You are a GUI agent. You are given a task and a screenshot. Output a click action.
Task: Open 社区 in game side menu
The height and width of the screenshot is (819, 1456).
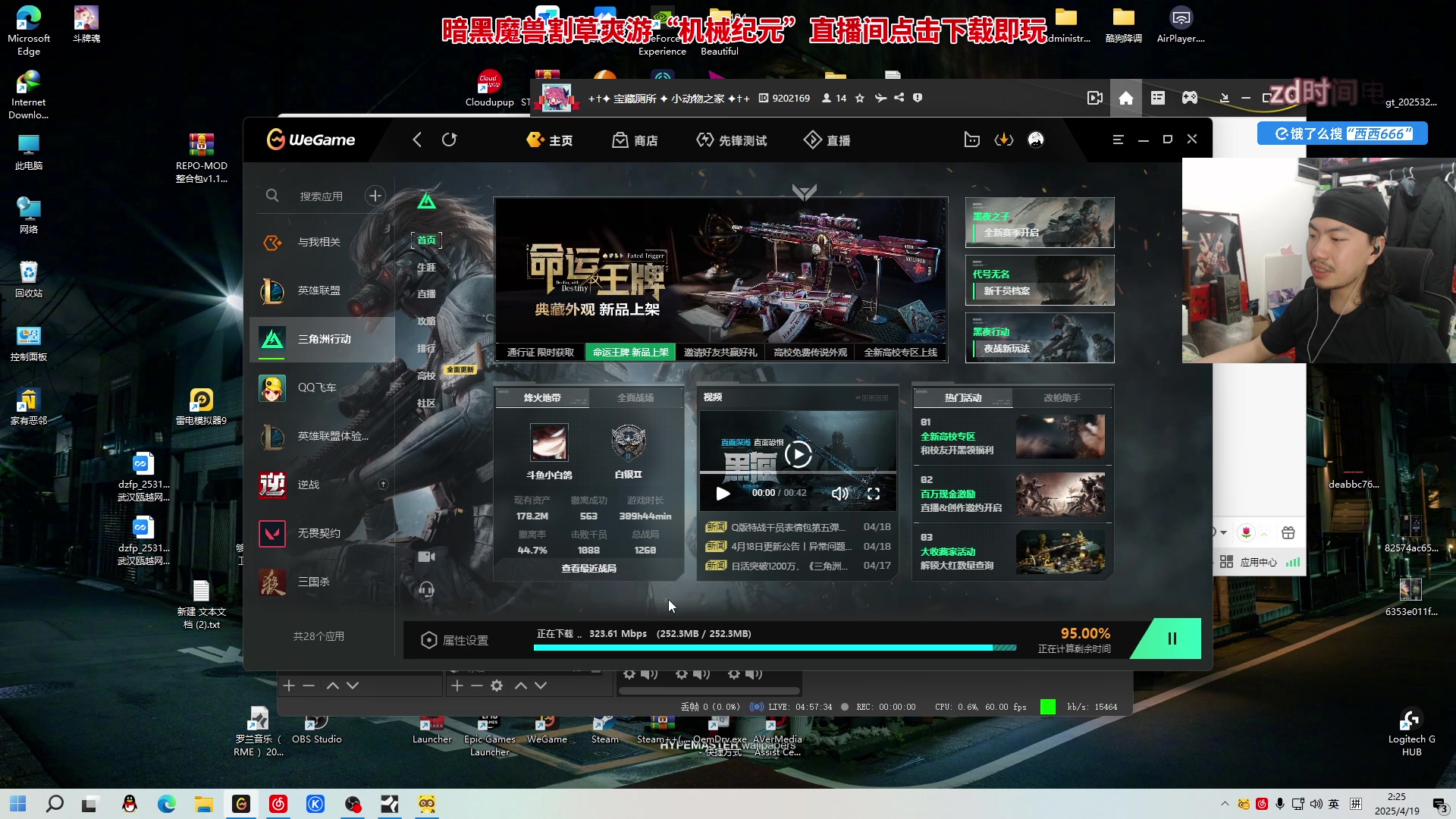coord(426,403)
